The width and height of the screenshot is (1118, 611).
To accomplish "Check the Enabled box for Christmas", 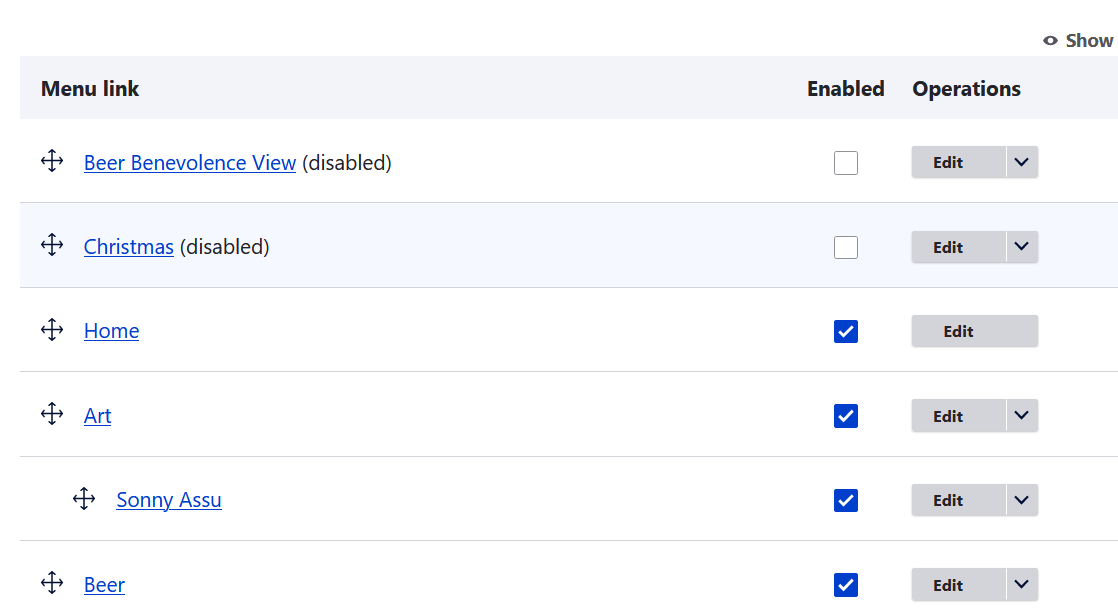I will 846,247.
